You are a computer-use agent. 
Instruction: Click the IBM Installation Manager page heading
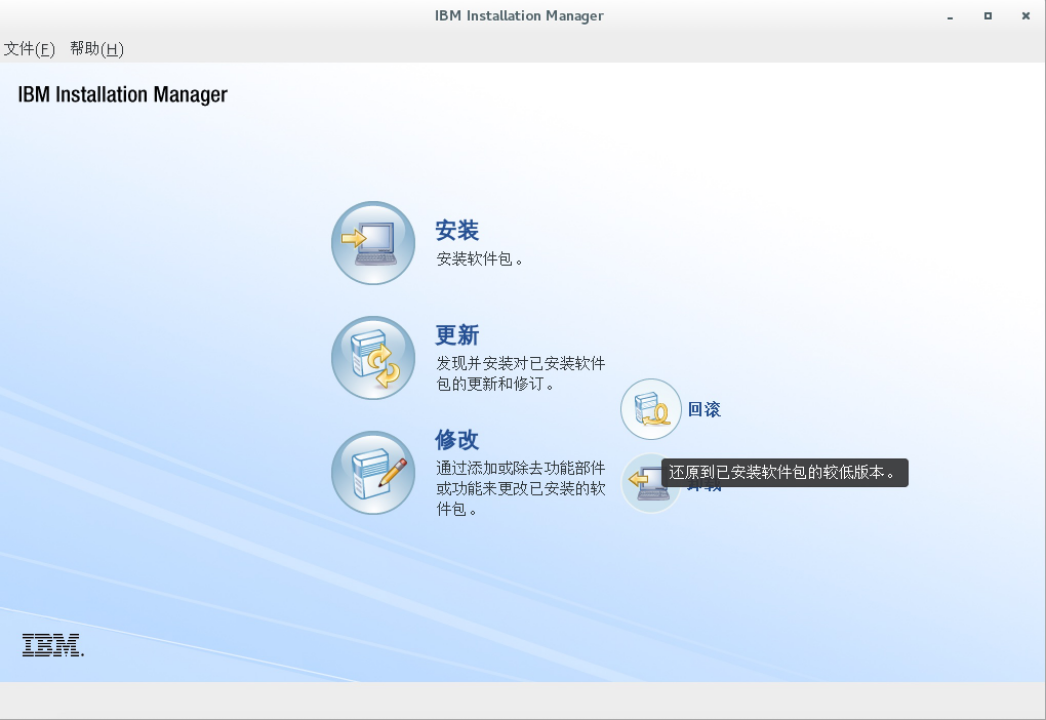123,95
